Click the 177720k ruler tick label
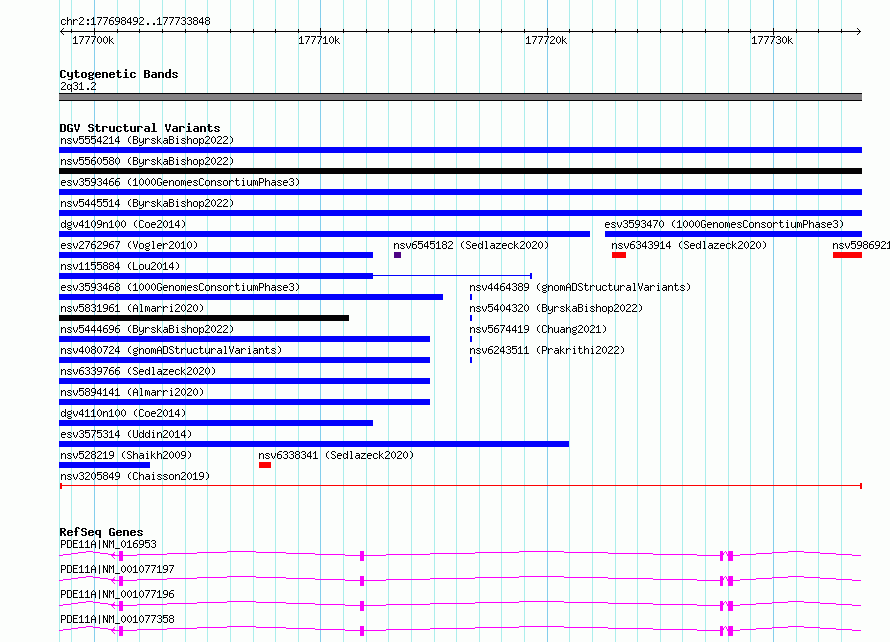This screenshot has height=642, width=890. coord(546,40)
